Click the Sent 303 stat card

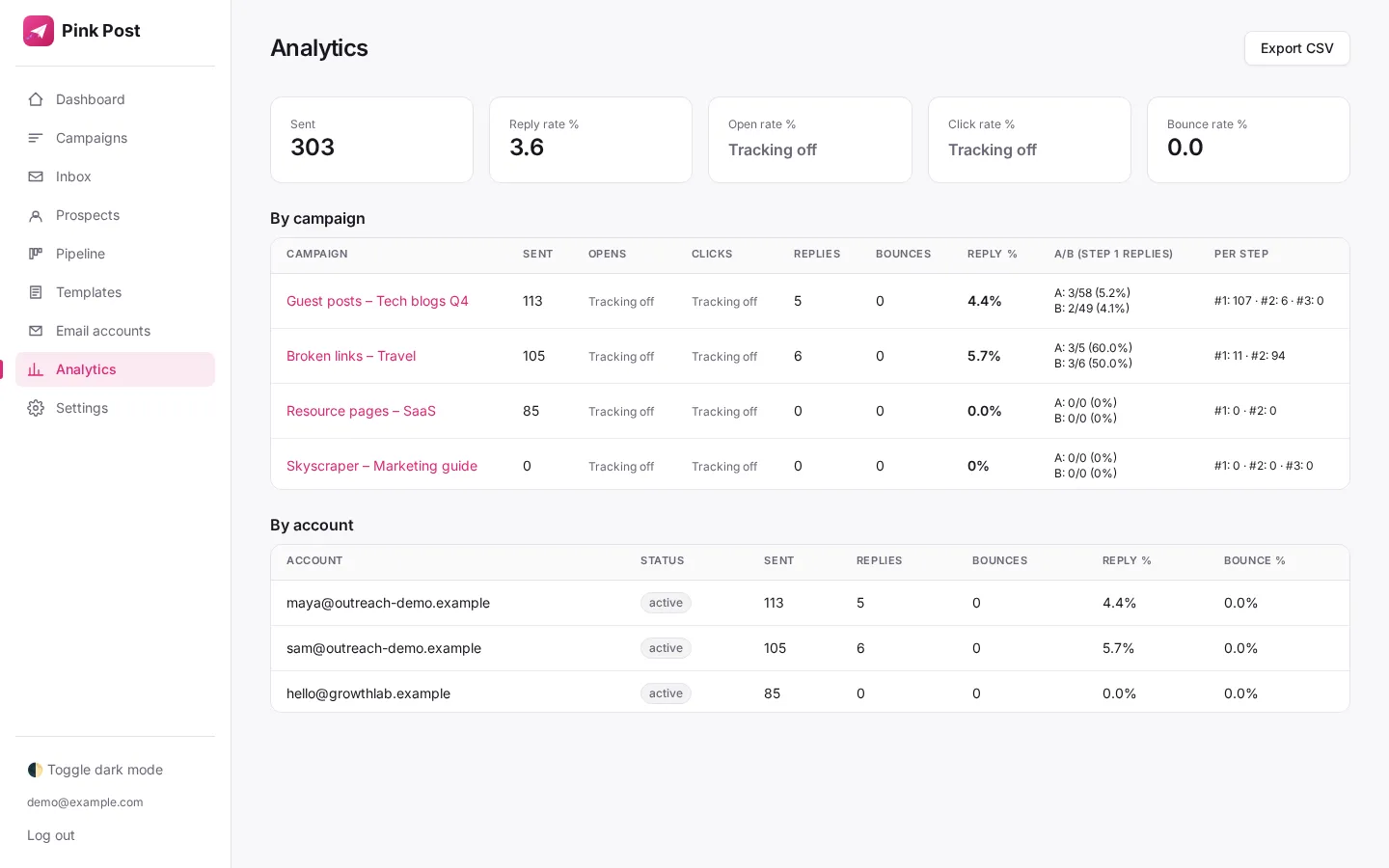click(371, 140)
